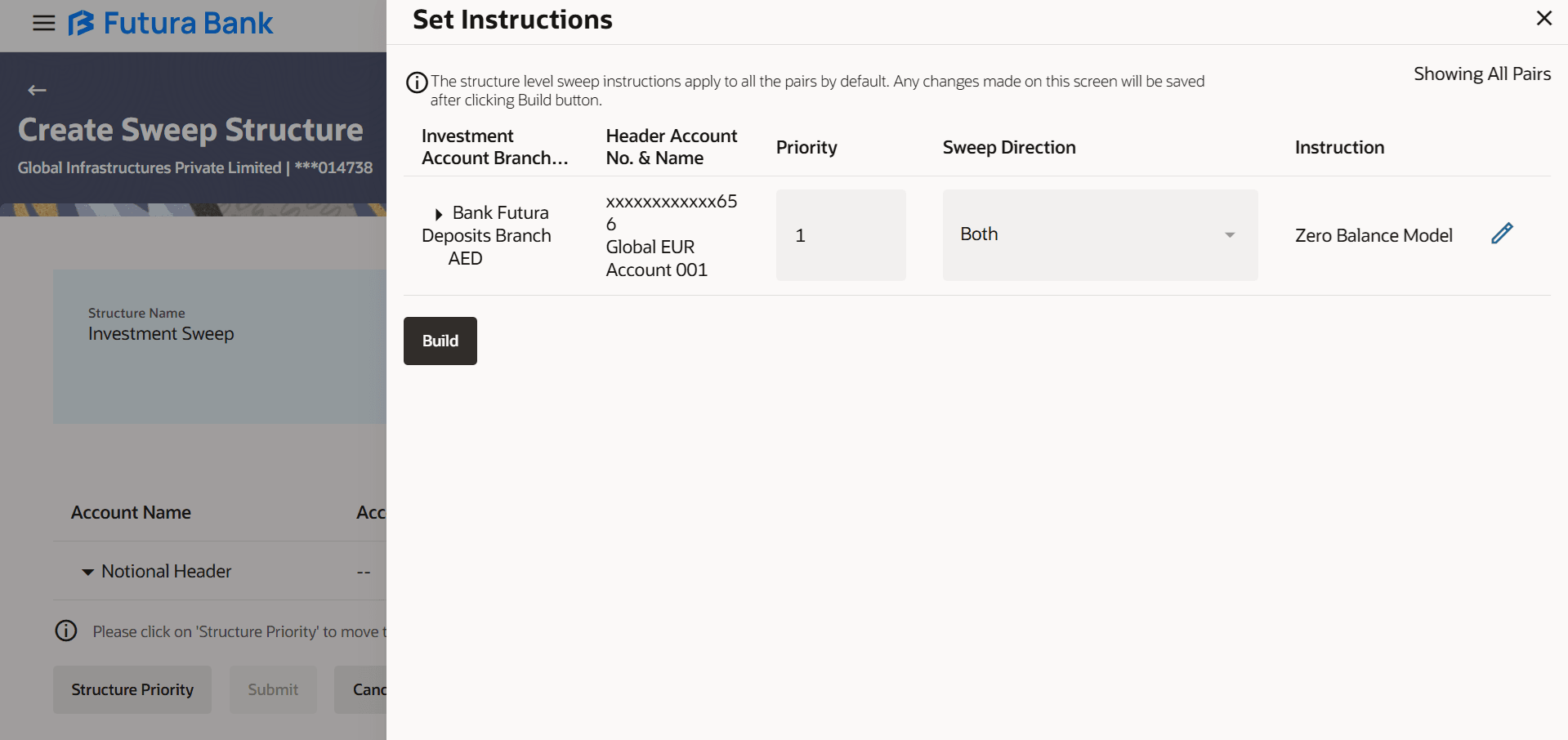Screen dimensions: 1568x740
Task: Open the Sweep Direction dropdown showing Both
Action: pyautogui.click(x=1099, y=235)
